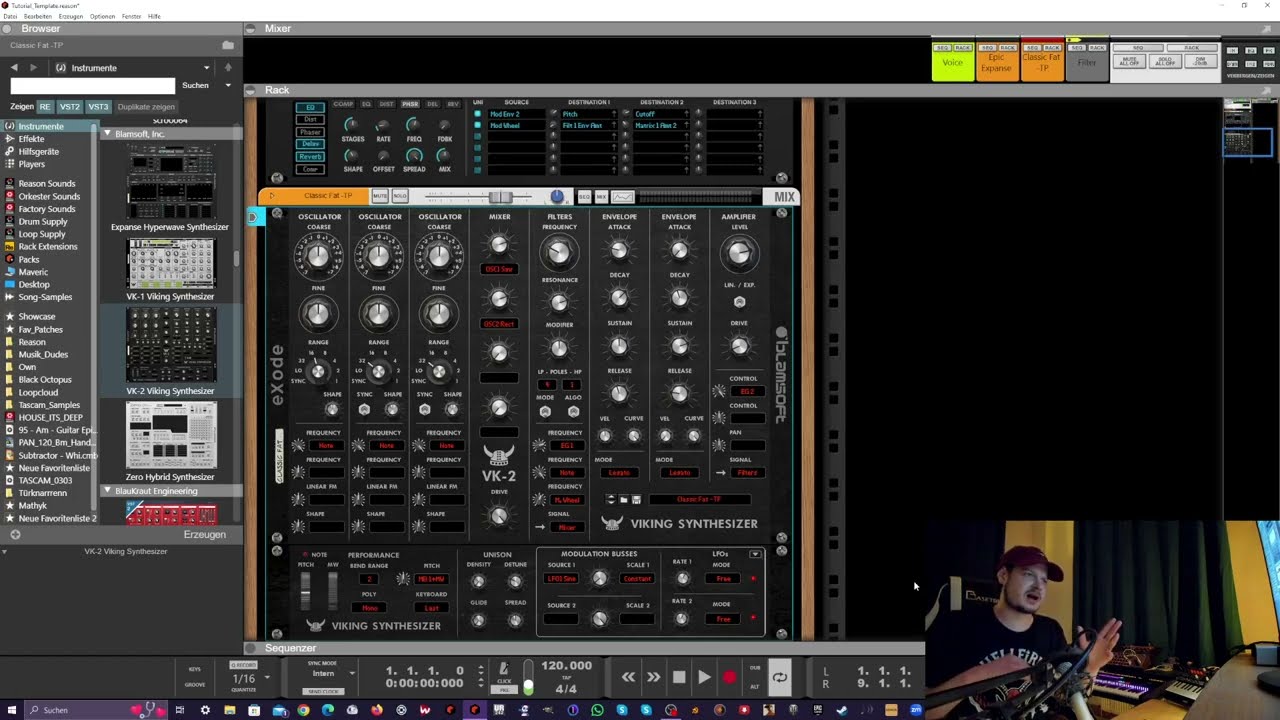This screenshot has width=1280, height=720.
Task: Click the Suchen button in the browser
Action: pyautogui.click(x=195, y=85)
